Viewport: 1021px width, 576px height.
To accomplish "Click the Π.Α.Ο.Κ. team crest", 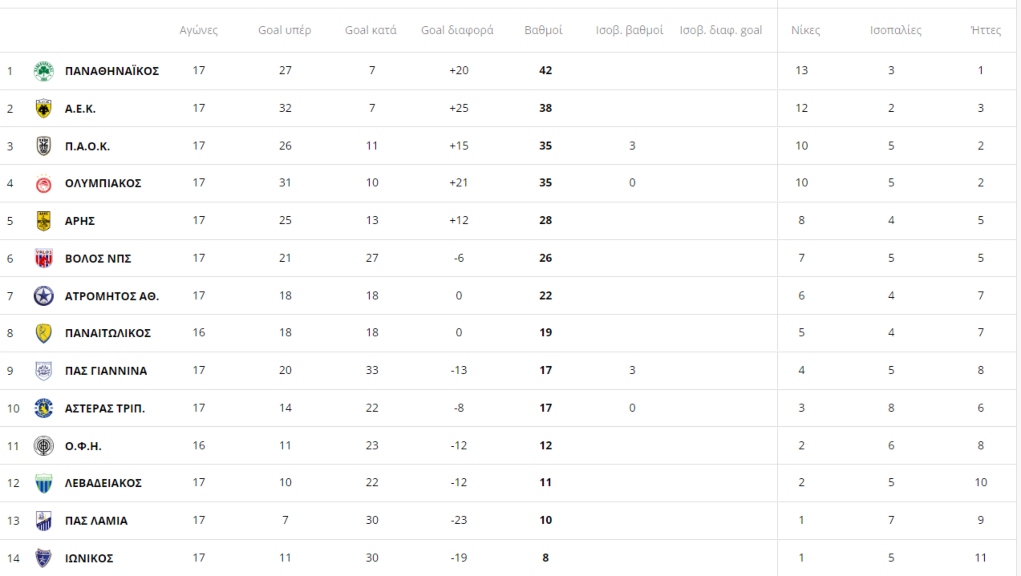I will pyautogui.click(x=44, y=146).
